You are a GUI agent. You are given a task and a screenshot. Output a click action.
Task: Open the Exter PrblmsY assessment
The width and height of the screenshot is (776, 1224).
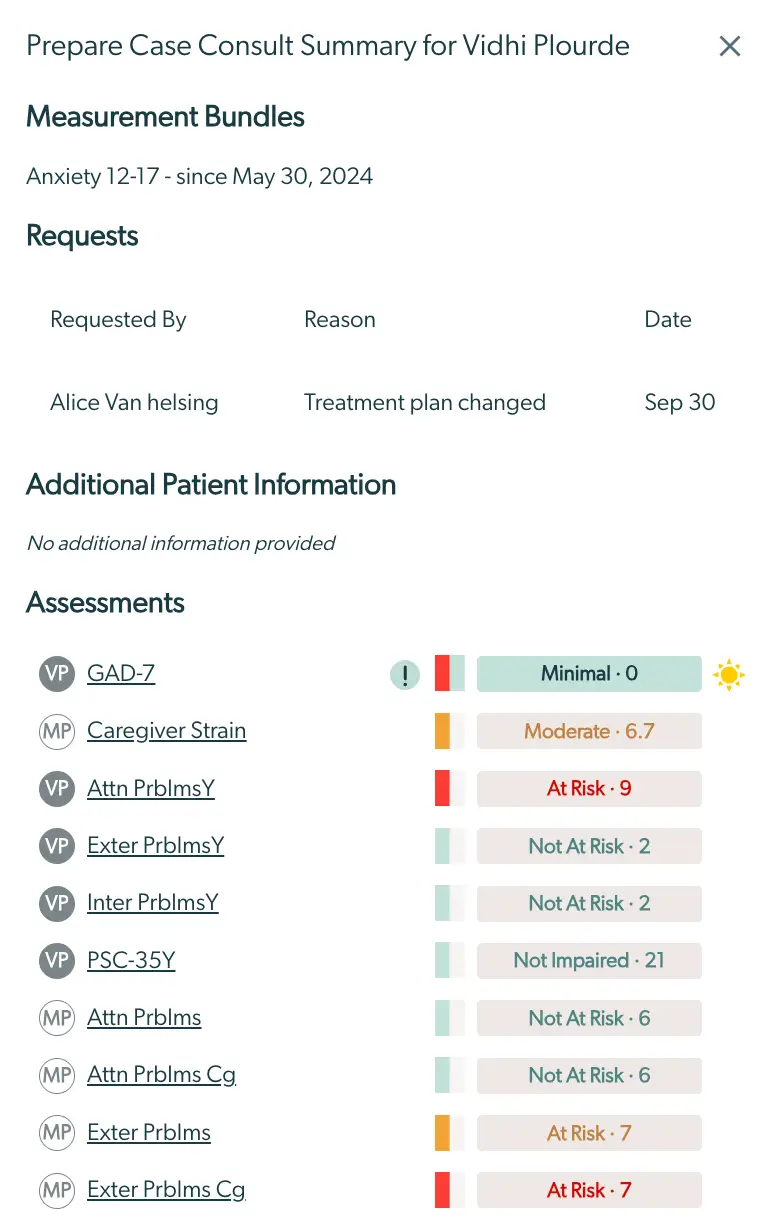point(153,846)
